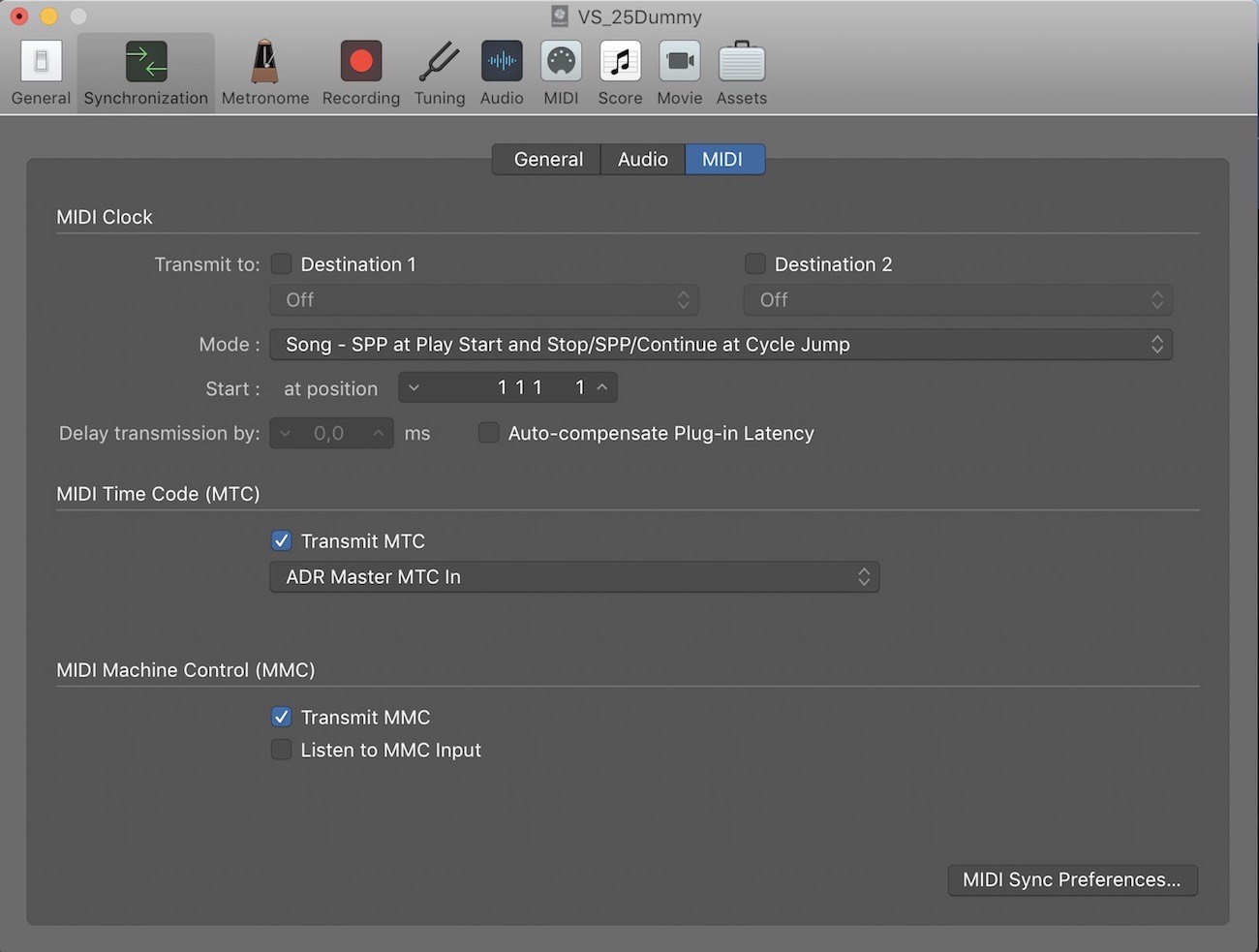1259x952 pixels.
Task: Uncheck Transmit MMC
Action: coord(282,717)
